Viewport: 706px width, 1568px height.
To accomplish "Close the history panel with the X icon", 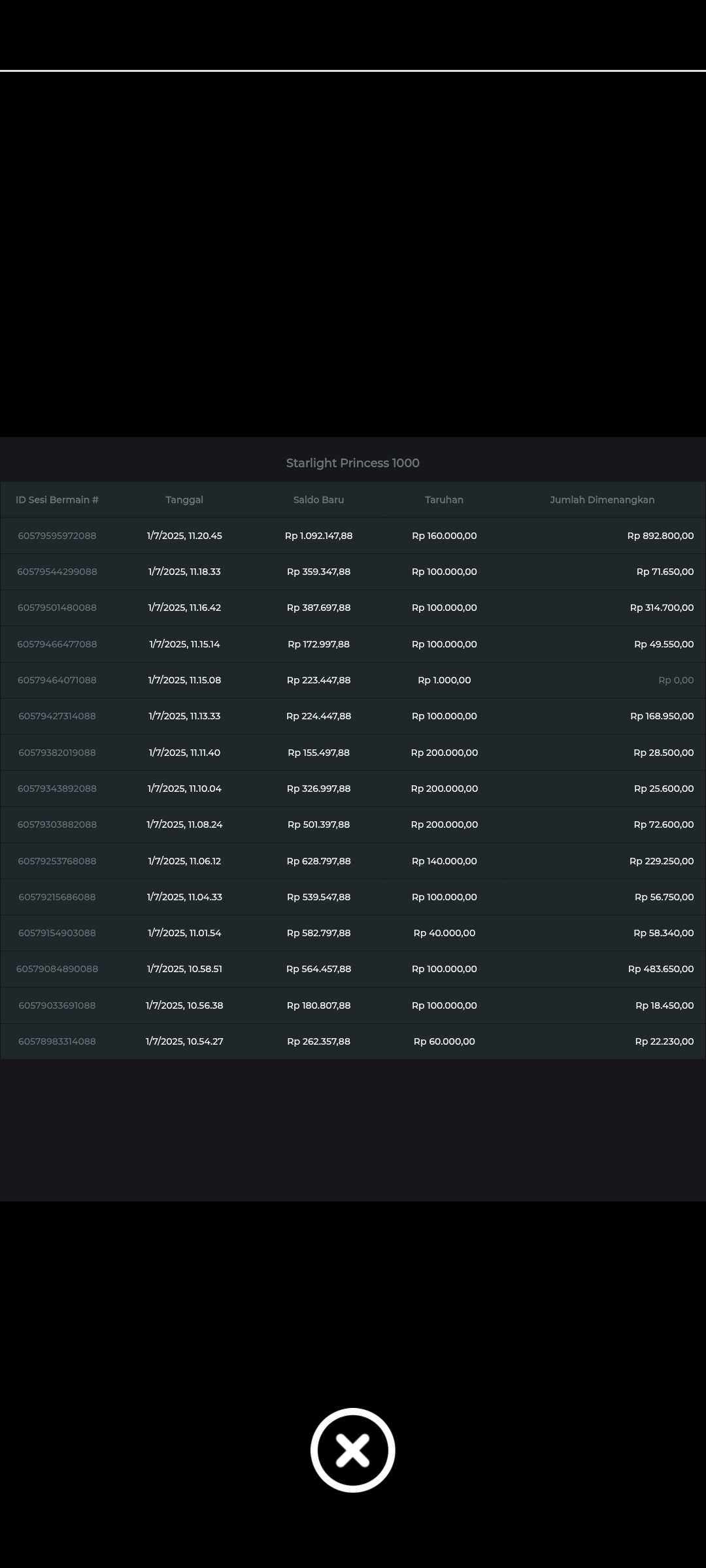I will [x=353, y=1450].
